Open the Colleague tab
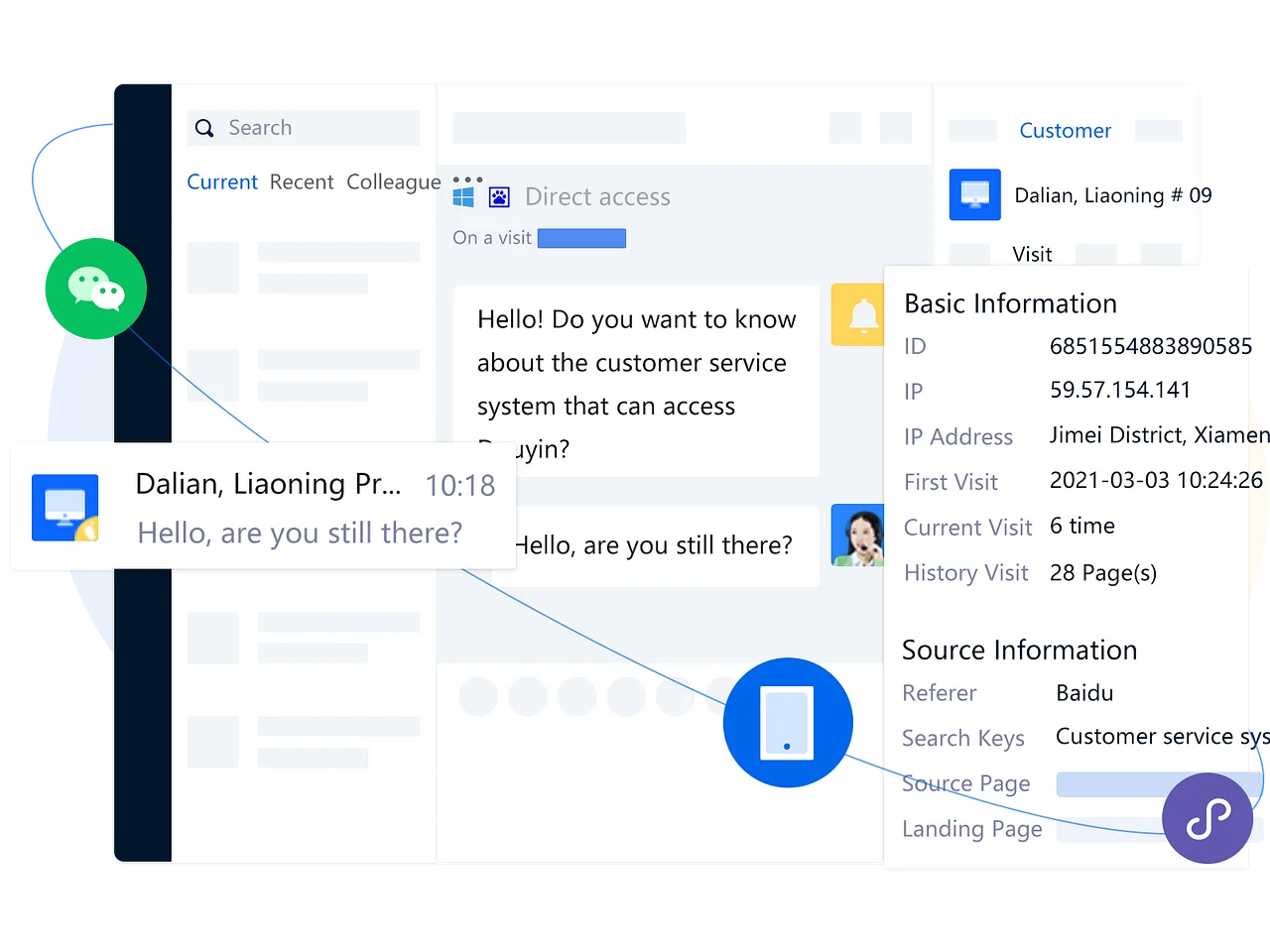Image resolution: width=1270 pixels, height=952 pixels. (393, 182)
